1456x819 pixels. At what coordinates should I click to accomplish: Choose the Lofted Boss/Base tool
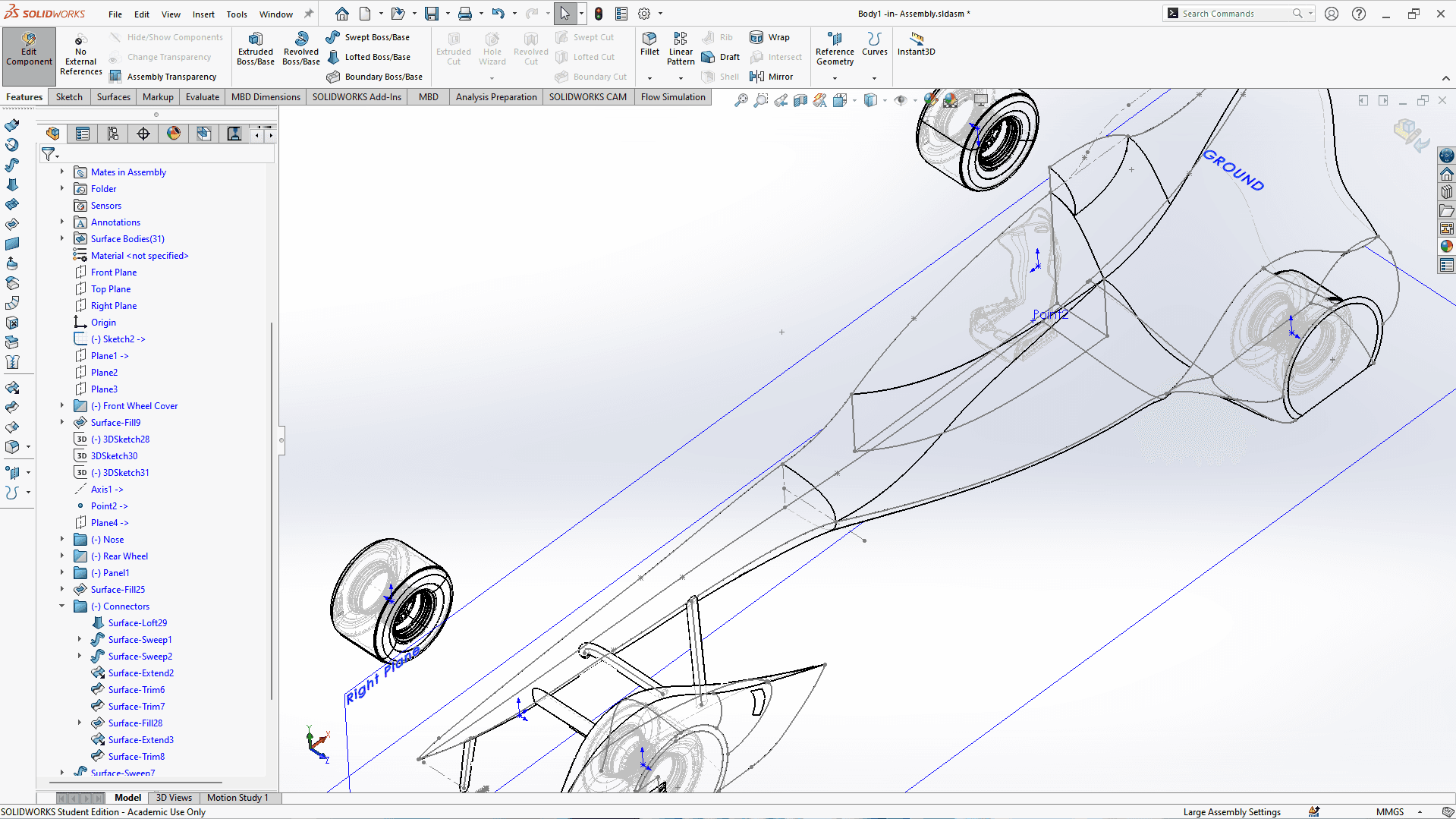[369, 57]
